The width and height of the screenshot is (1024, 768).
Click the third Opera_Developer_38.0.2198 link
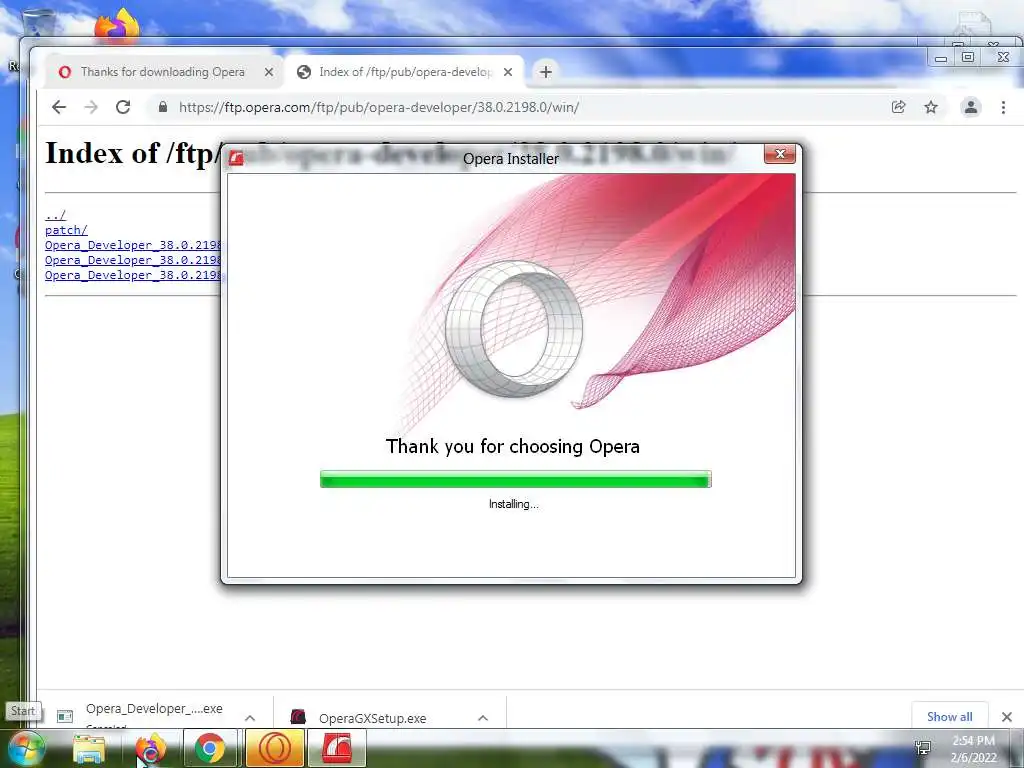[x=133, y=275]
